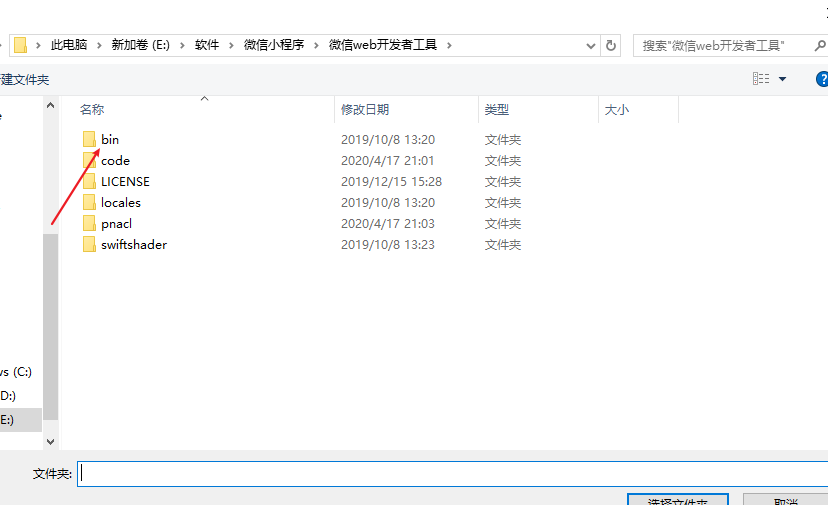Click the address bar folder icon
Screen dimensions: 828x505
click(20, 45)
